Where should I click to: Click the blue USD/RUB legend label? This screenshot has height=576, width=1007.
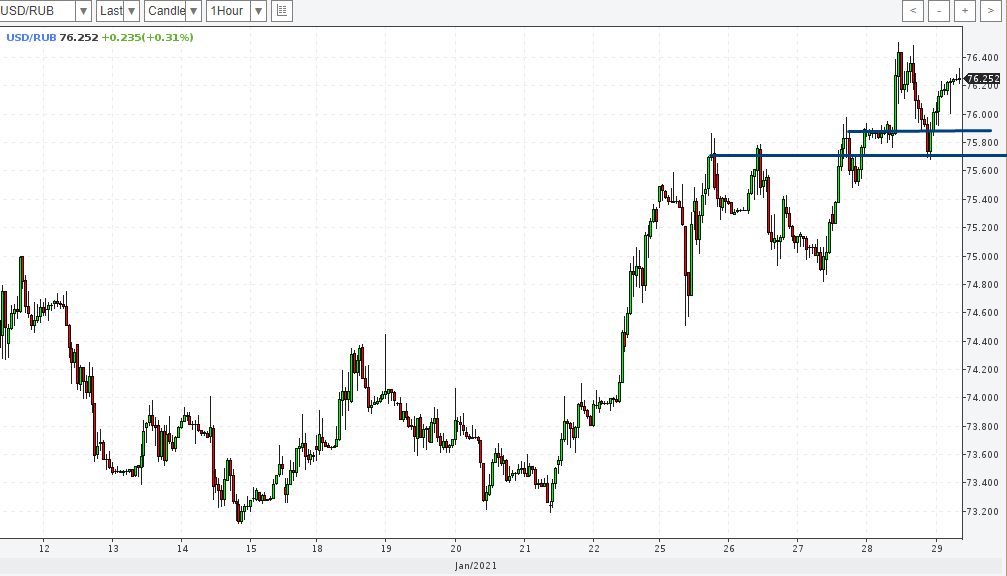(31, 37)
